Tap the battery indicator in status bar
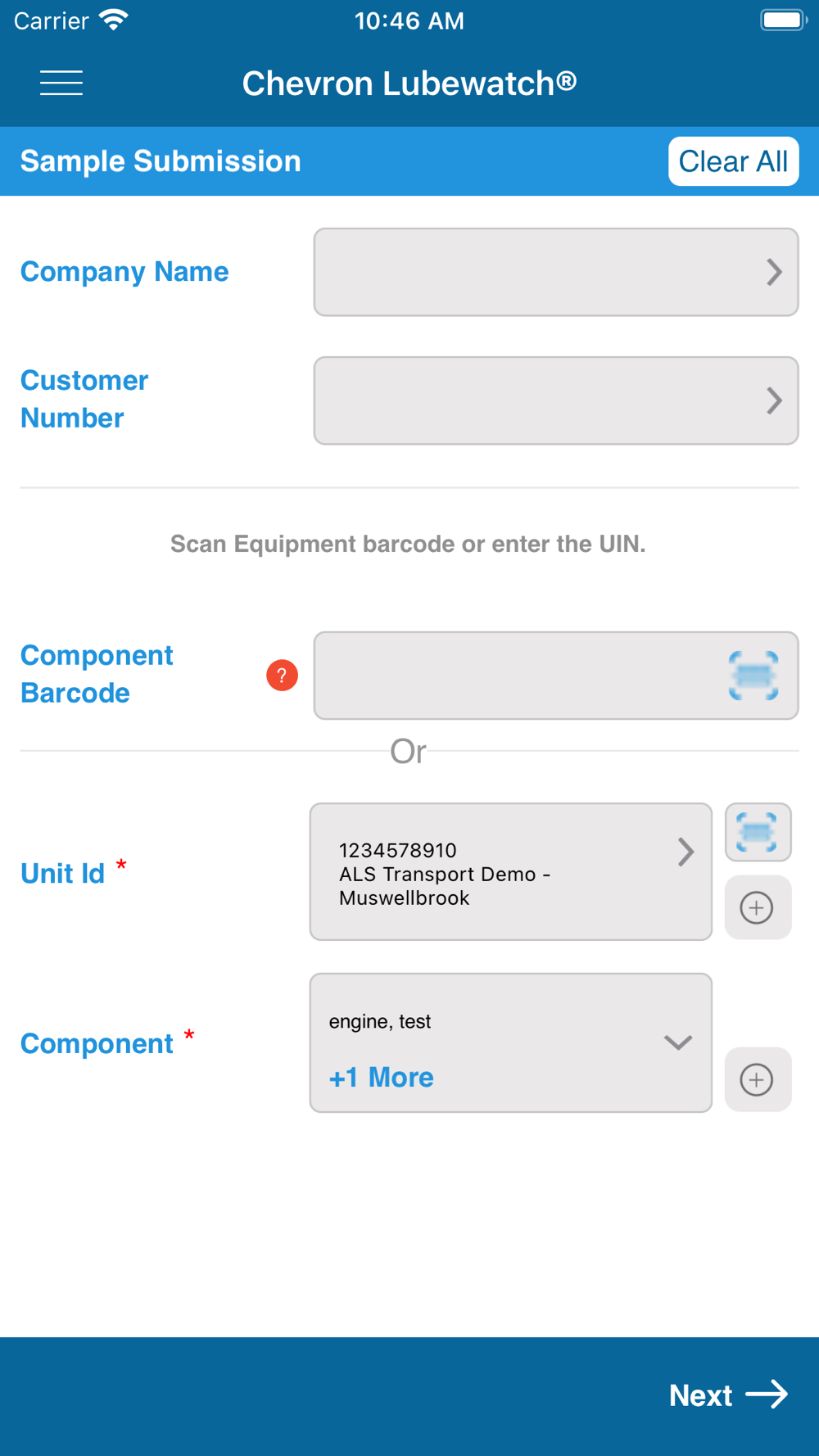This screenshot has width=819, height=1456. tap(782, 20)
